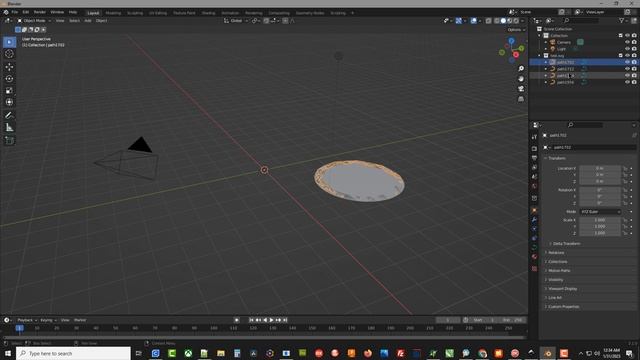Image resolution: width=640 pixels, height=360 pixels.
Task: Select the Select Box tool in the viewport toolbar
Action: click(9, 42)
